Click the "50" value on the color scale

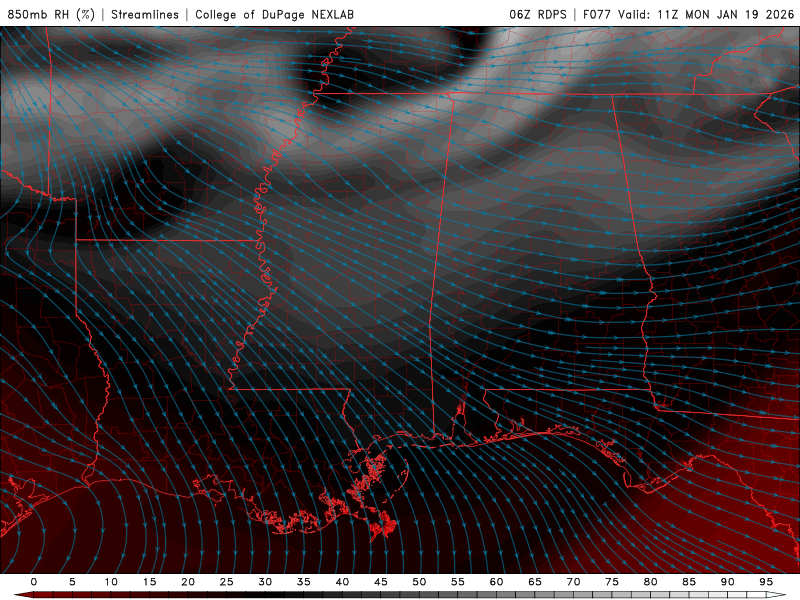[419, 582]
